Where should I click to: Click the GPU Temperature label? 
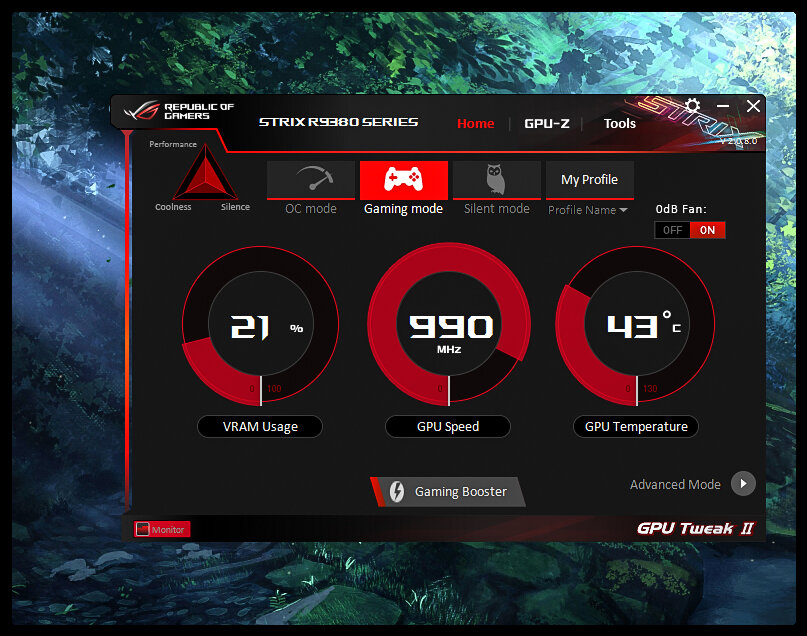(635, 426)
